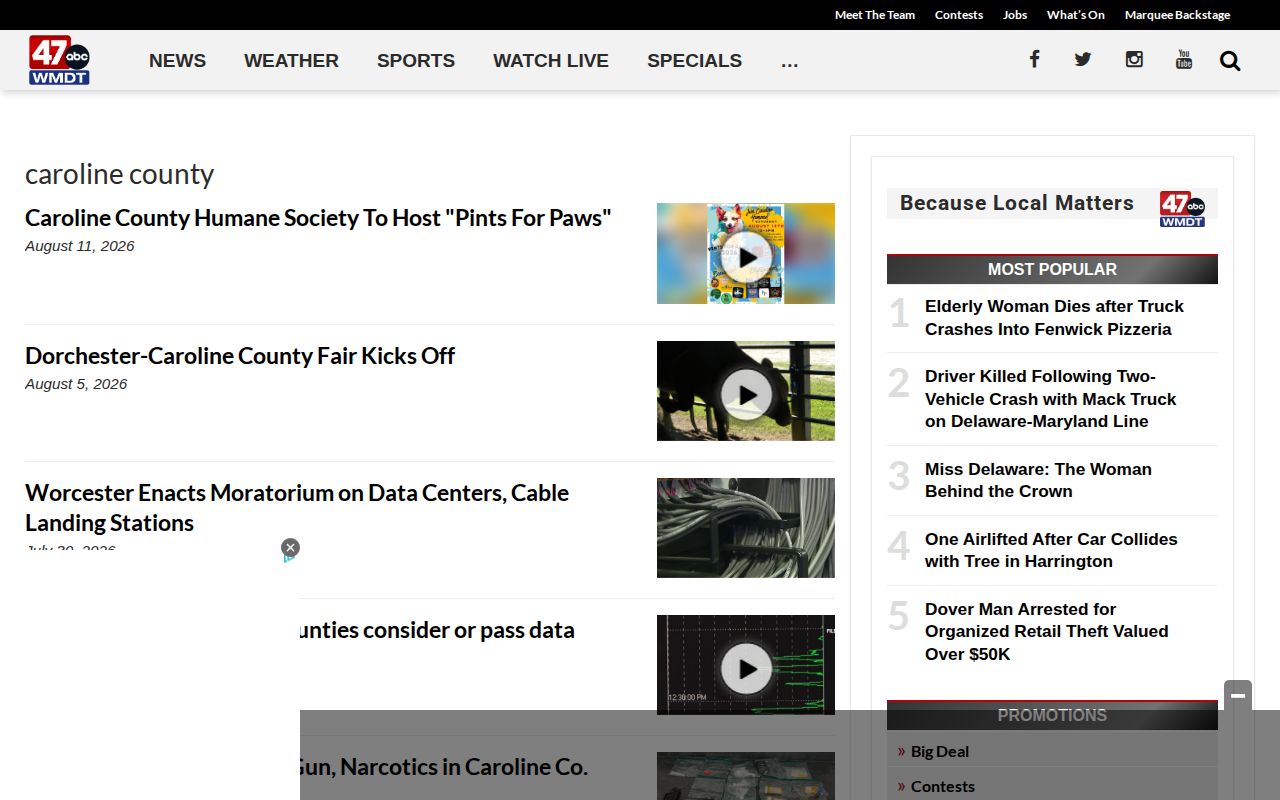Open the Twitter social icon
1280x800 pixels.
(x=1083, y=59)
